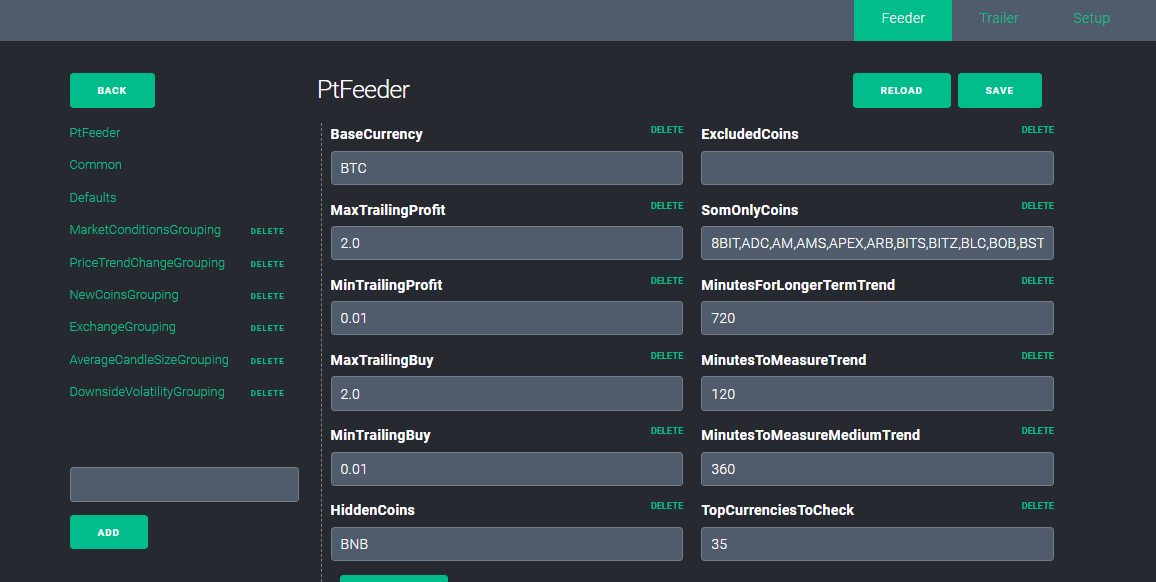1156x582 pixels.
Task: Delete the ExcludedCoins setting
Action: [1037, 130]
